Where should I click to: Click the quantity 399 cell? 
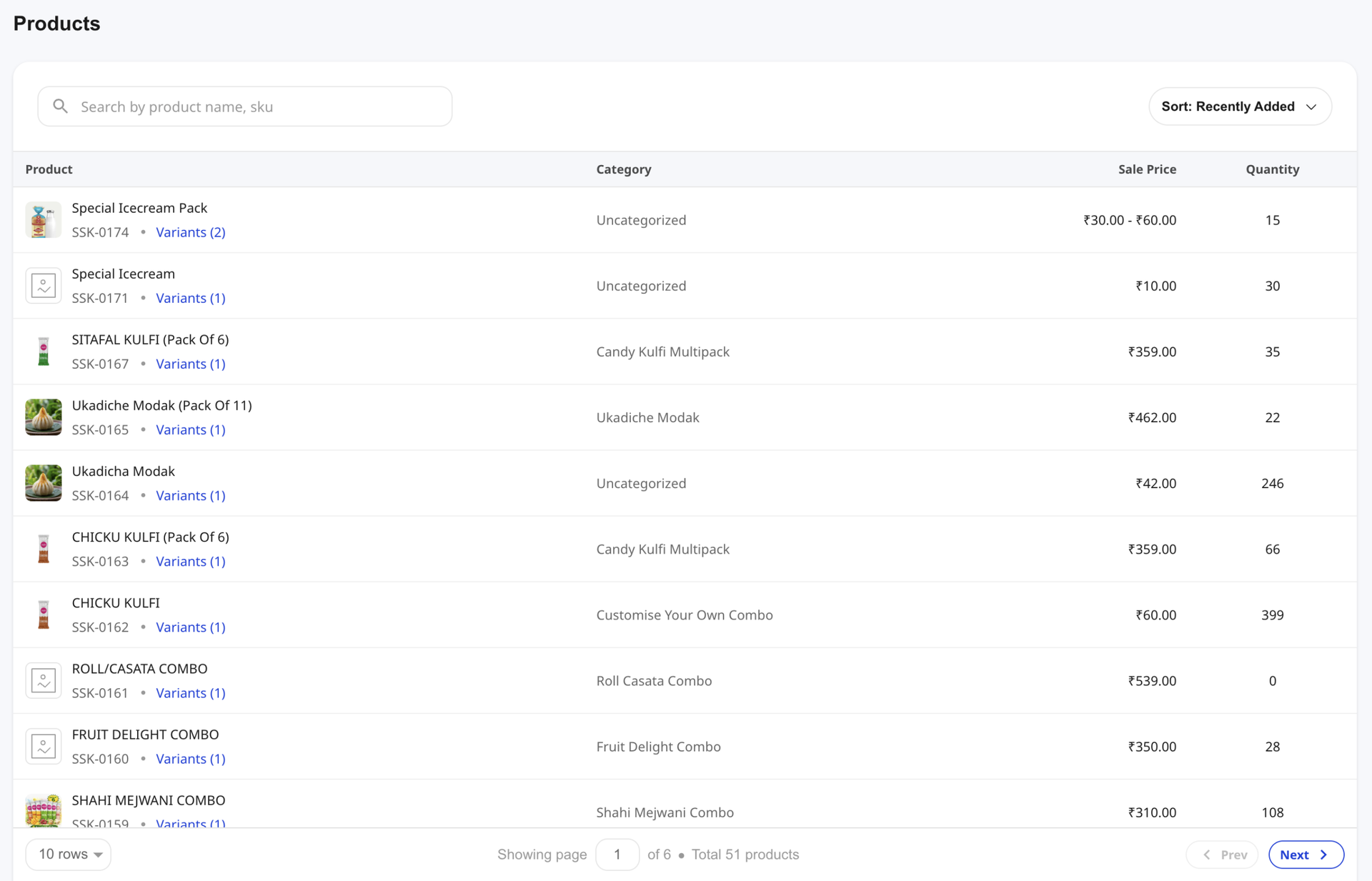click(1273, 614)
